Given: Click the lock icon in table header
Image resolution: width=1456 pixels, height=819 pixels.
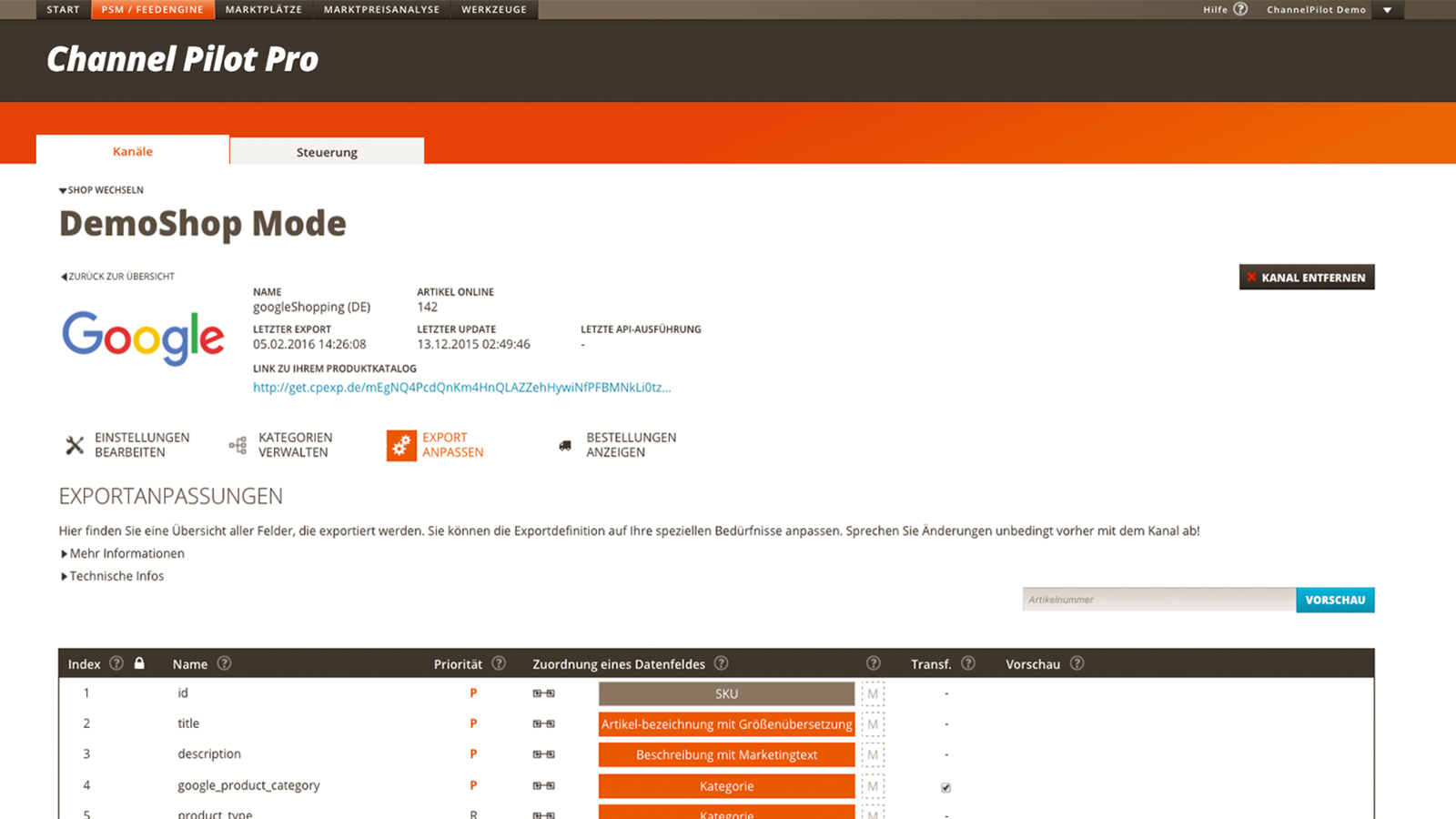Looking at the screenshot, I should coord(139,663).
